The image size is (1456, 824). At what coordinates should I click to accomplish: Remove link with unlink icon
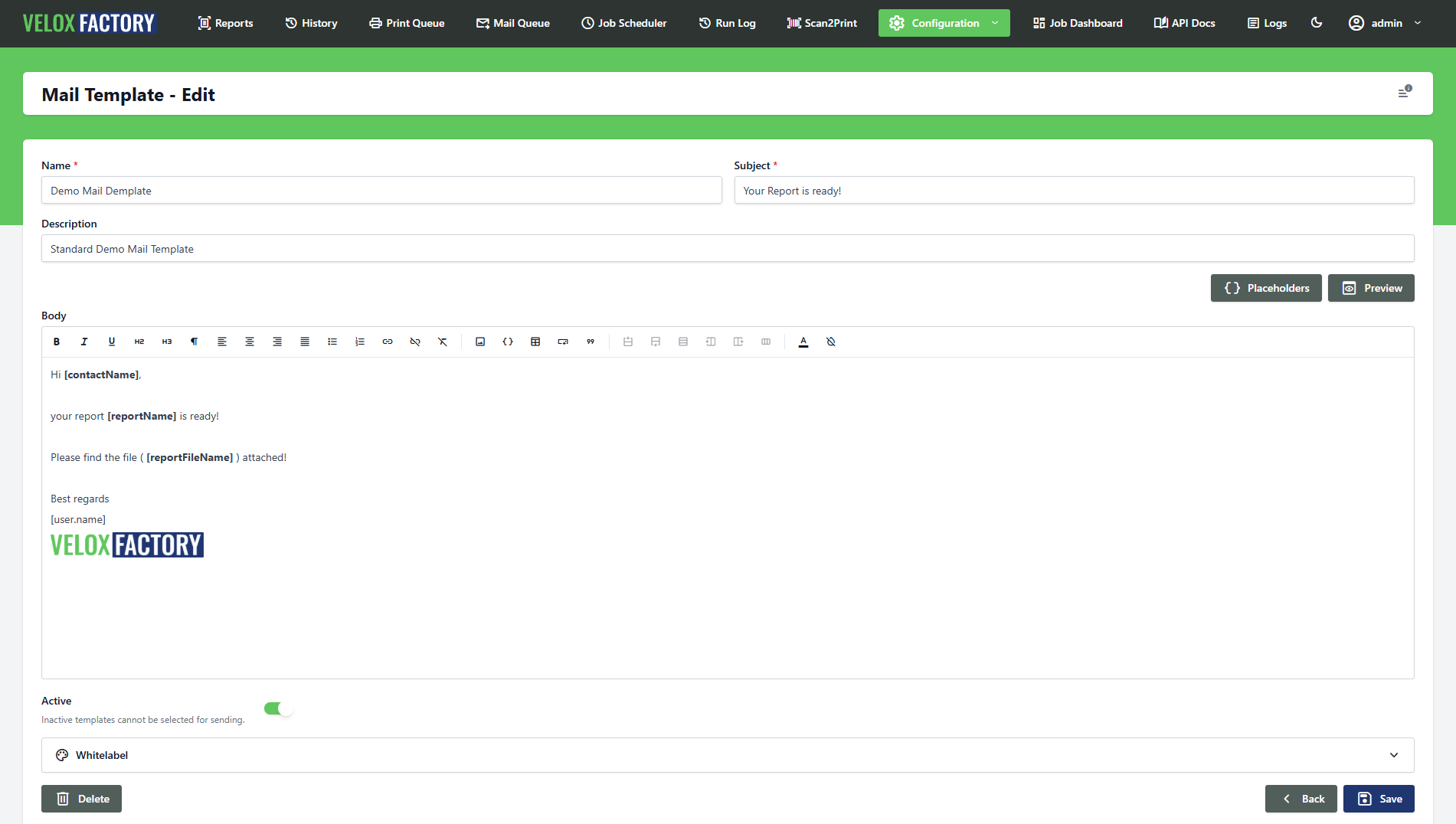click(415, 342)
